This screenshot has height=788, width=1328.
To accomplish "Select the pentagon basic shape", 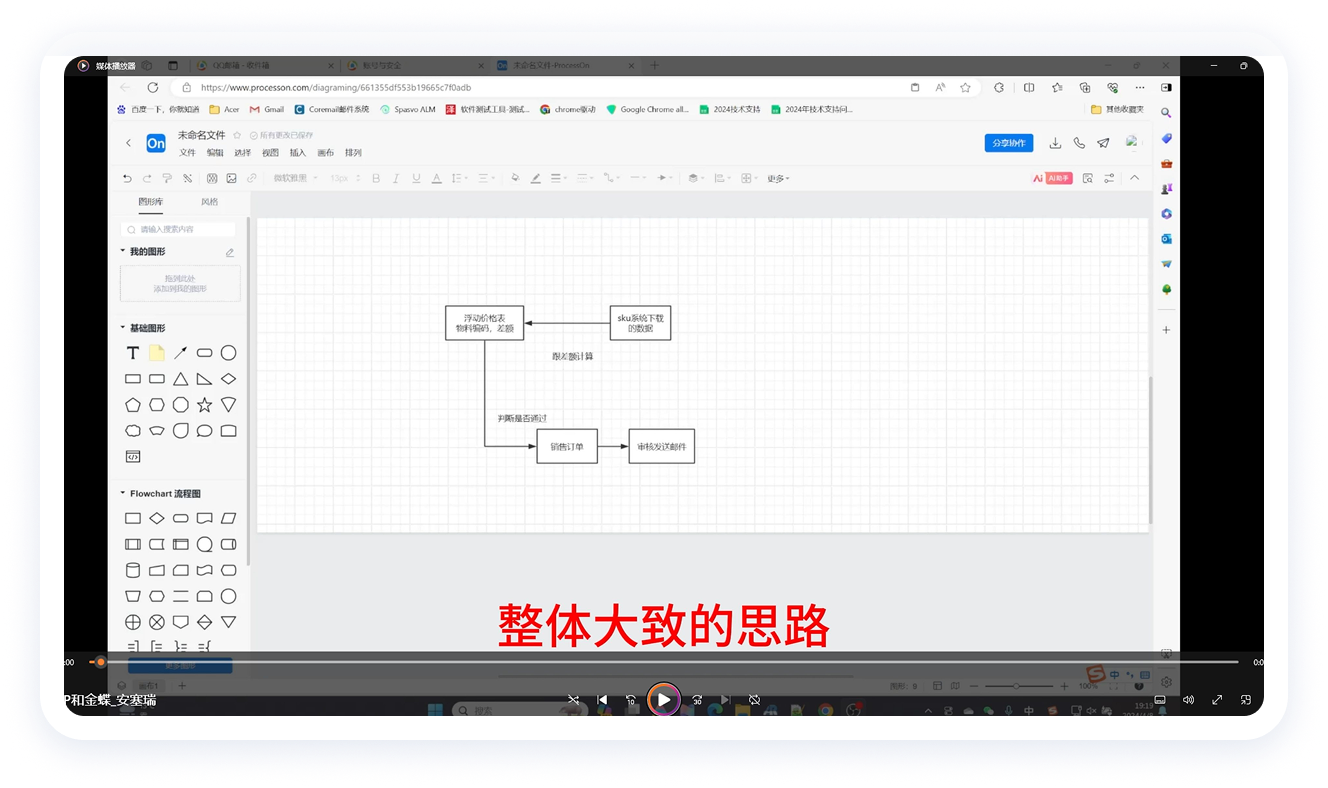I will coord(132,405).
